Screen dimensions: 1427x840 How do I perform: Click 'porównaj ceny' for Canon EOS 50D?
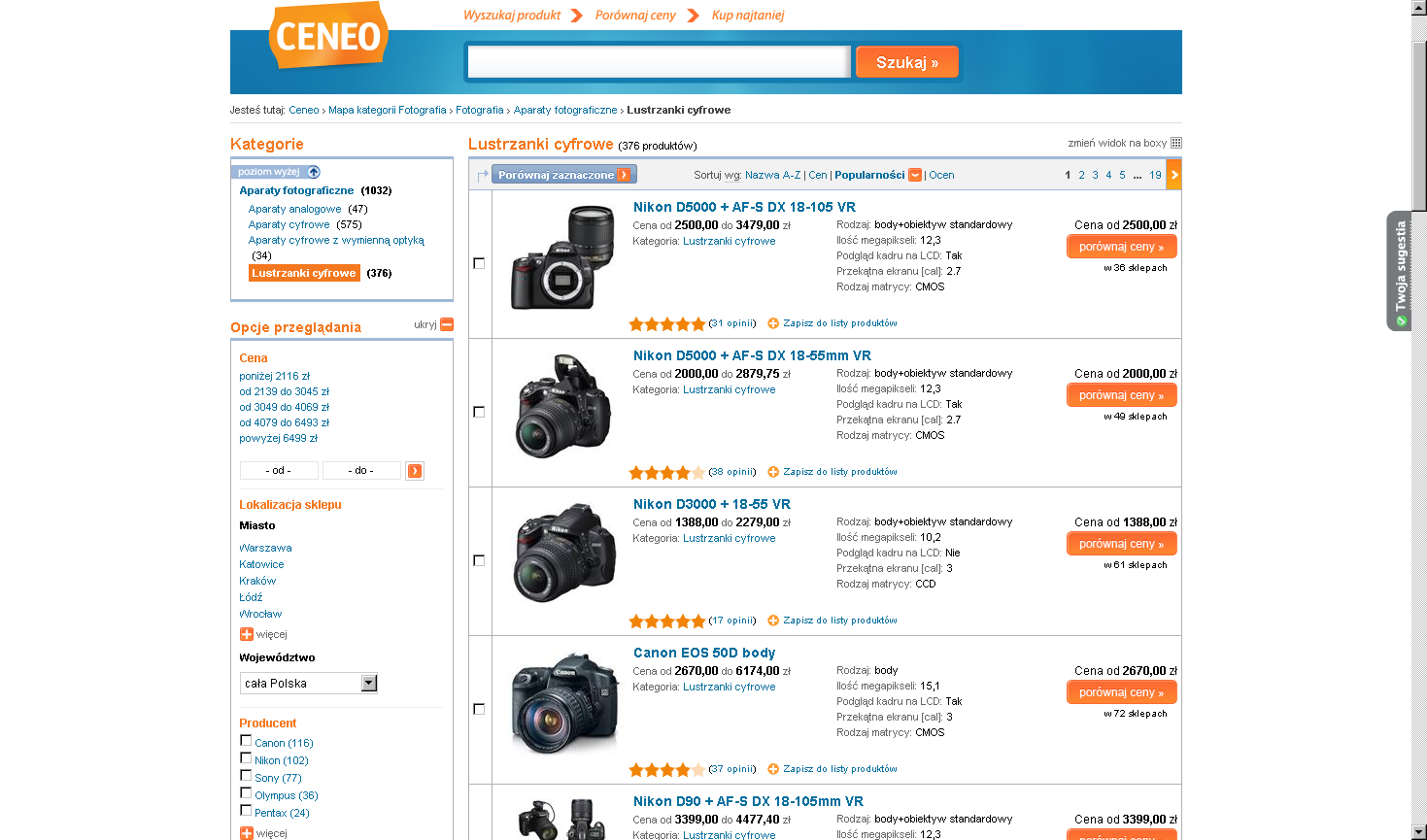(1121, 692)
